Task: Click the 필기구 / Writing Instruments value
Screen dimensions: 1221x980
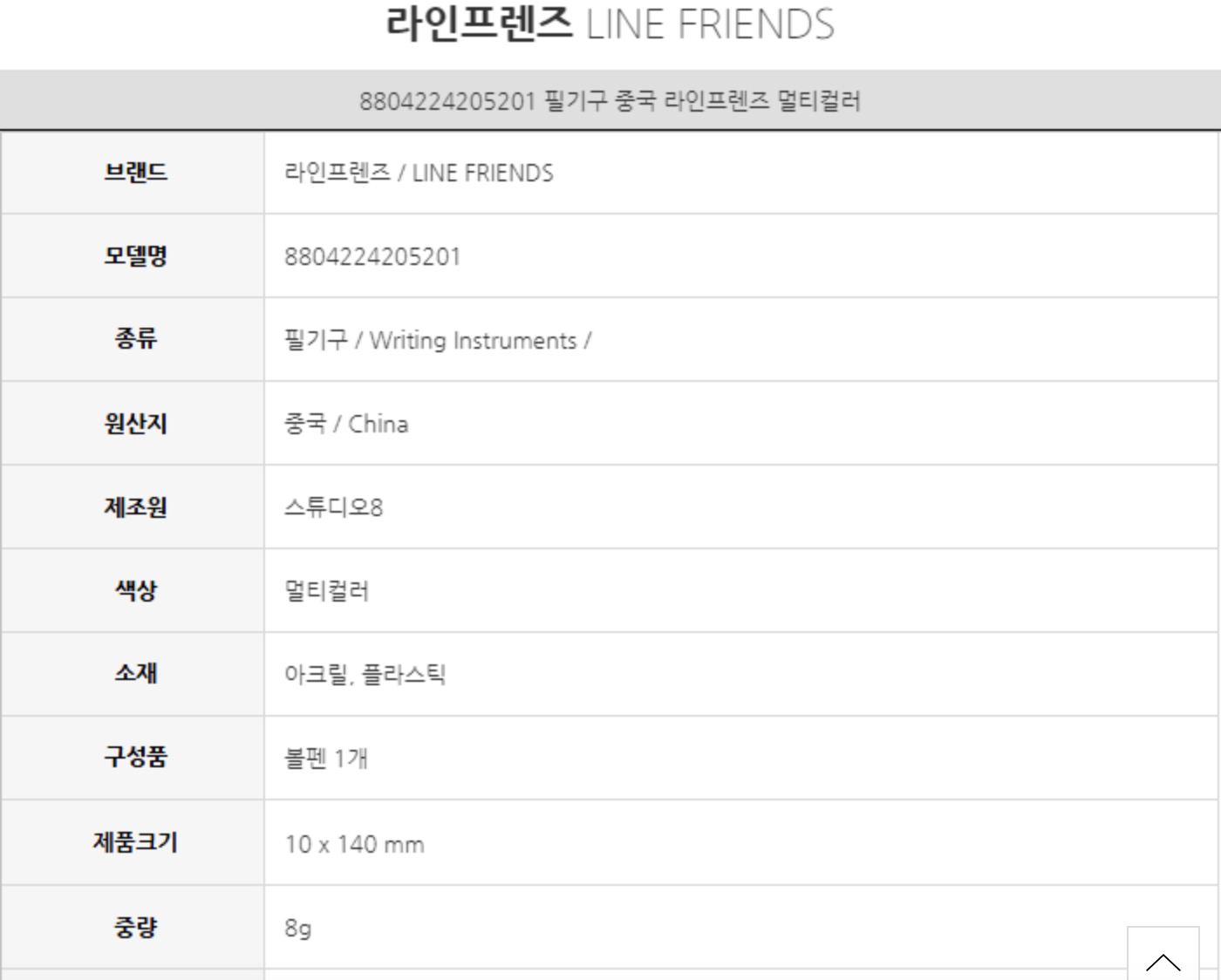Action: [x=438, y=340]
